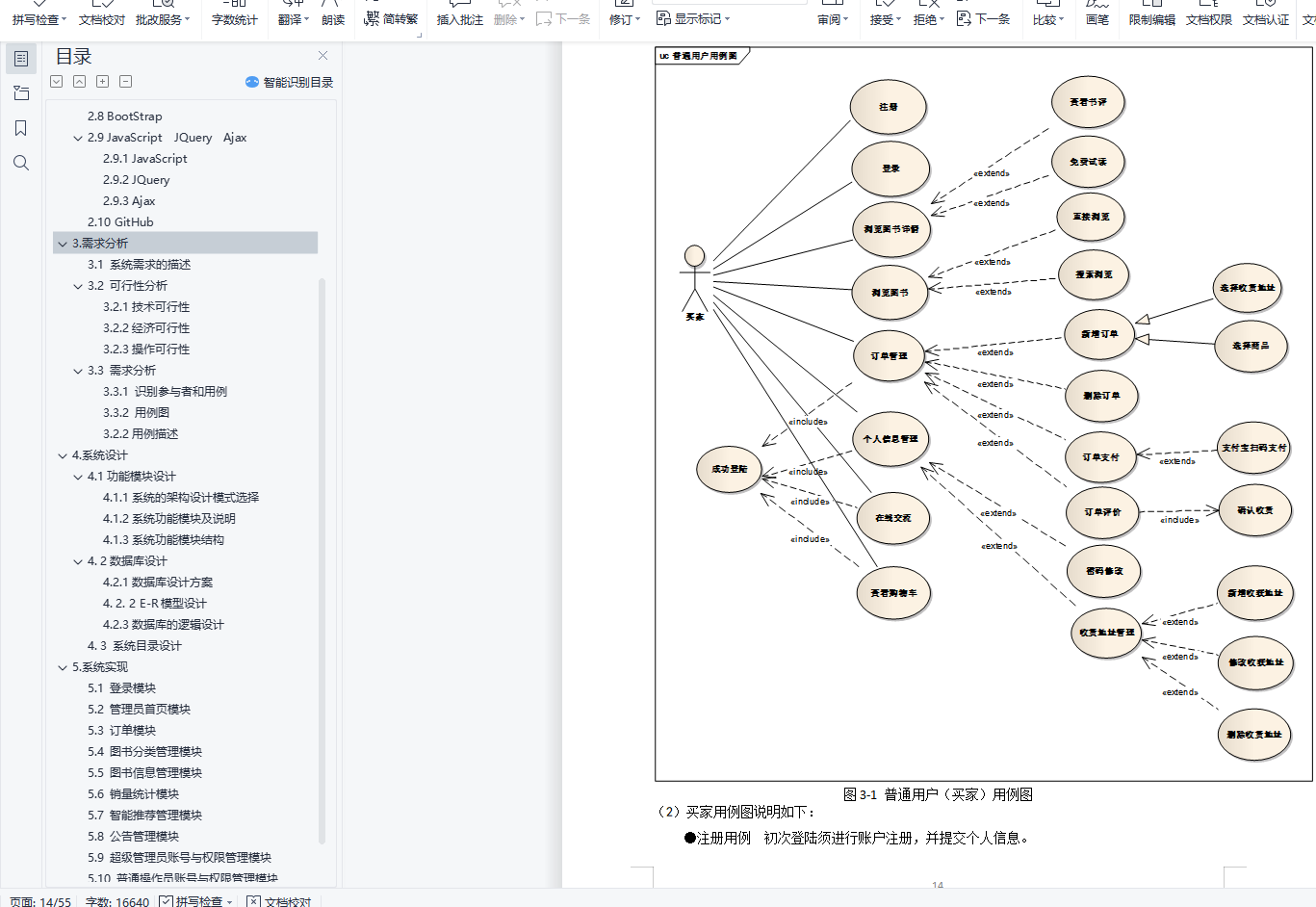The height and width of the screenshot is (907, 1316).
Task: Select 5.6 销量统计模块 in the outline
Action: [134, 794]
